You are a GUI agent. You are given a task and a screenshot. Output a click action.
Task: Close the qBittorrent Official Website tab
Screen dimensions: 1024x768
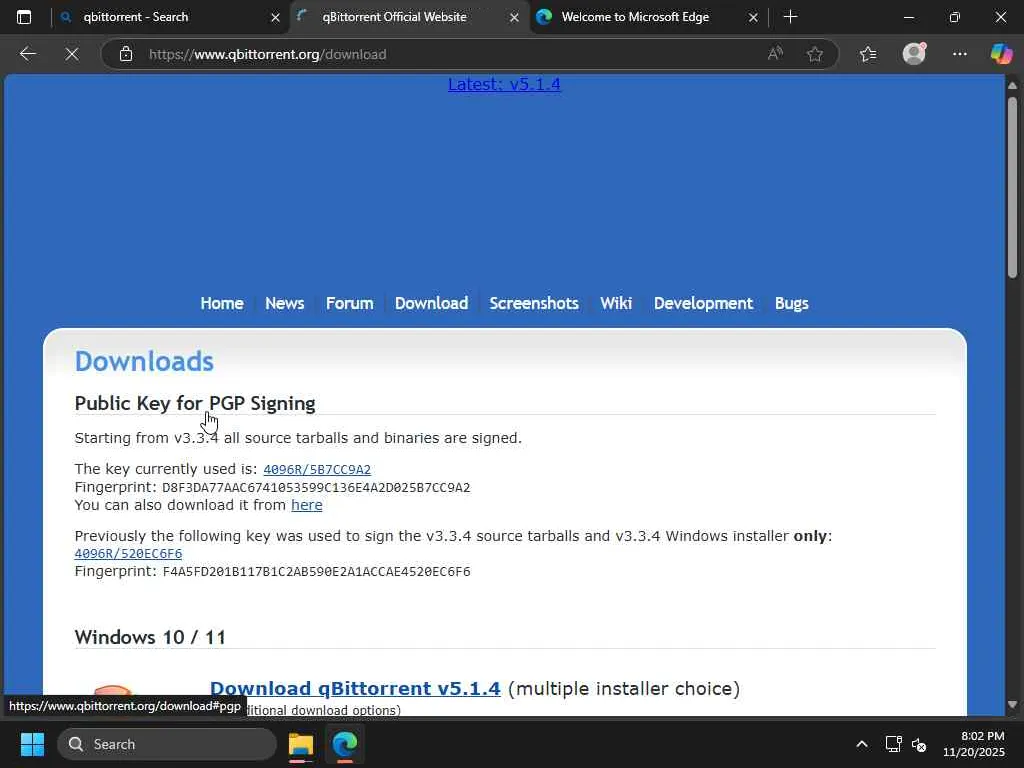click(x=515, y=18)
